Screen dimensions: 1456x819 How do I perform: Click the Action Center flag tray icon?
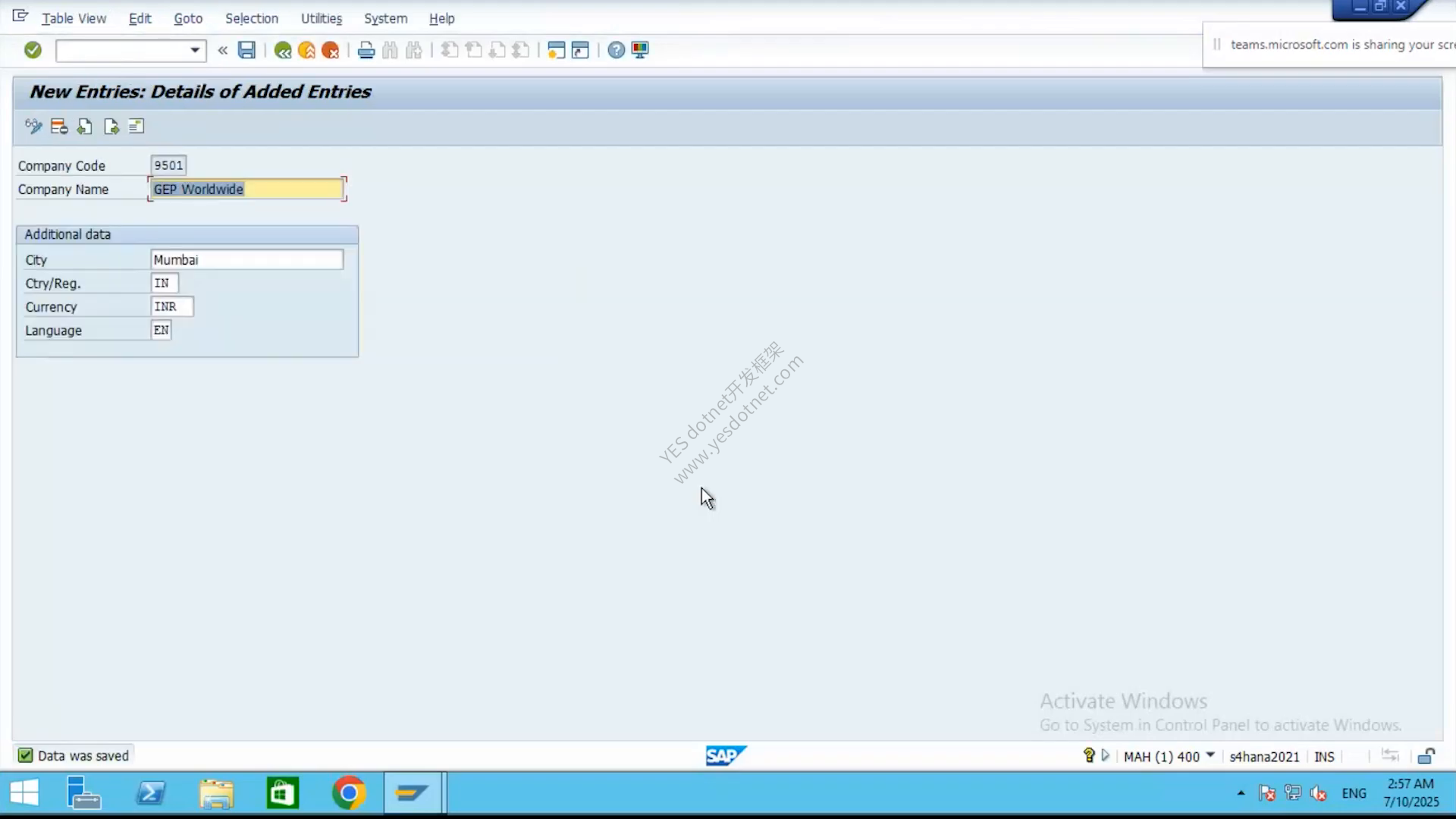[x=1266, y=793]
